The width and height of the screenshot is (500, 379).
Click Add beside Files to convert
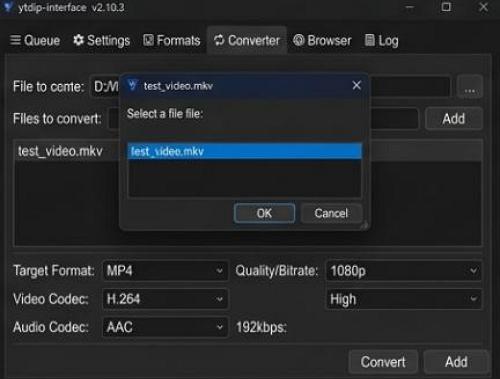(454, 119)
